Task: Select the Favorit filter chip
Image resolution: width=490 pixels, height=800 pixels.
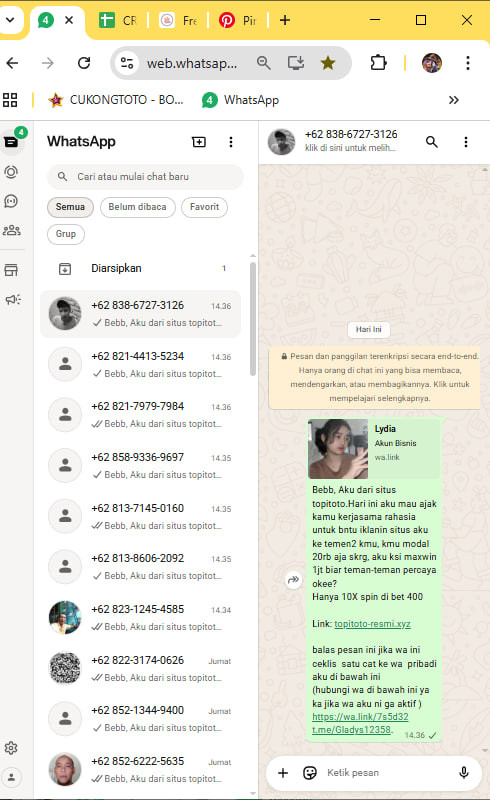Action: click(204, 207)
